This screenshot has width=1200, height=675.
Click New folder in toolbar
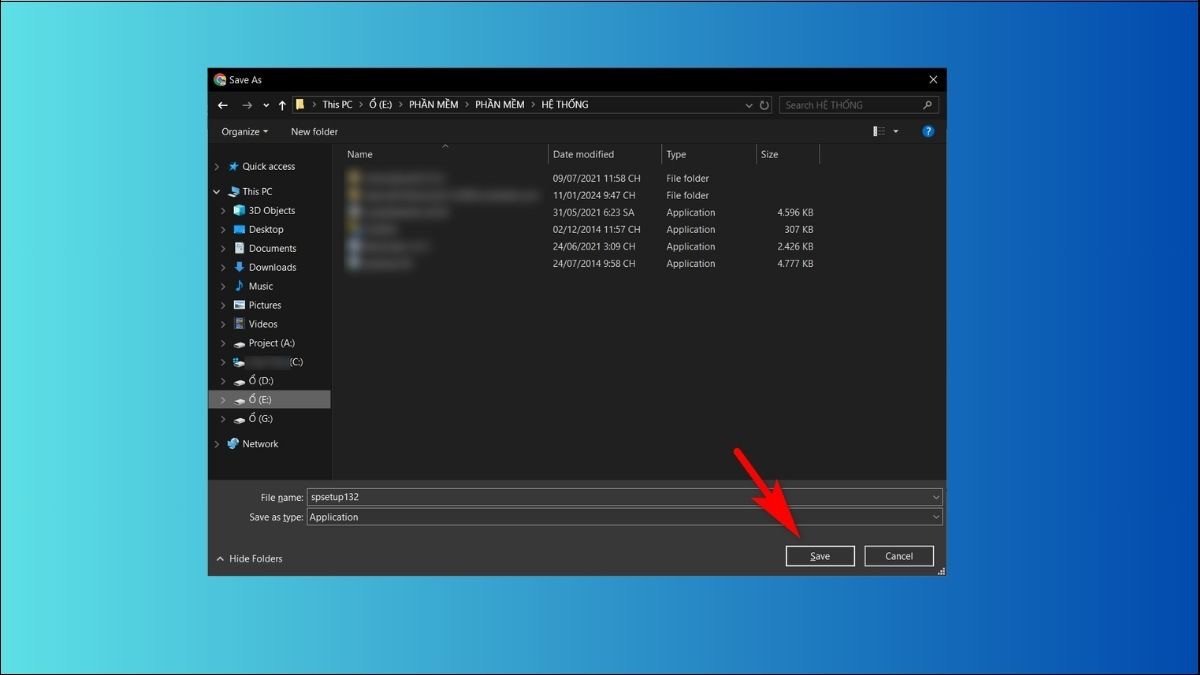click(314, 132)
